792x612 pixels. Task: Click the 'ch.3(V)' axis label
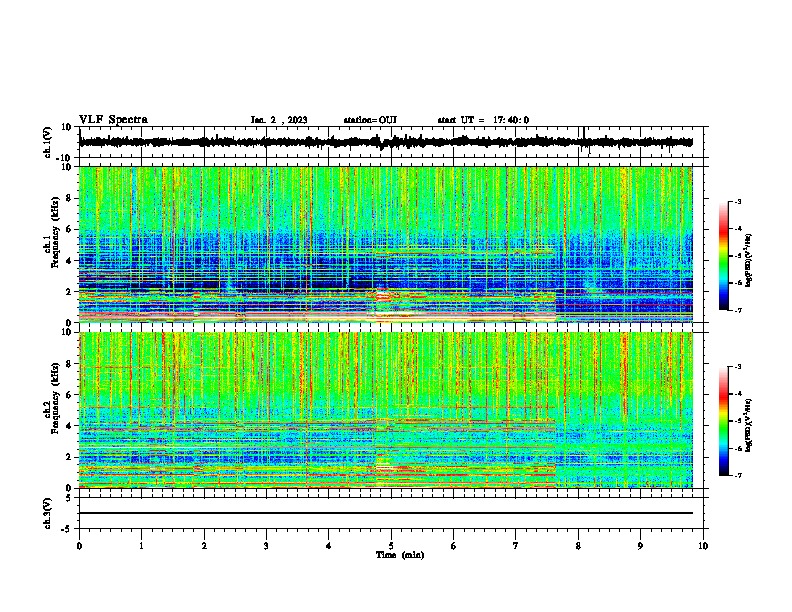pos(48,514)
